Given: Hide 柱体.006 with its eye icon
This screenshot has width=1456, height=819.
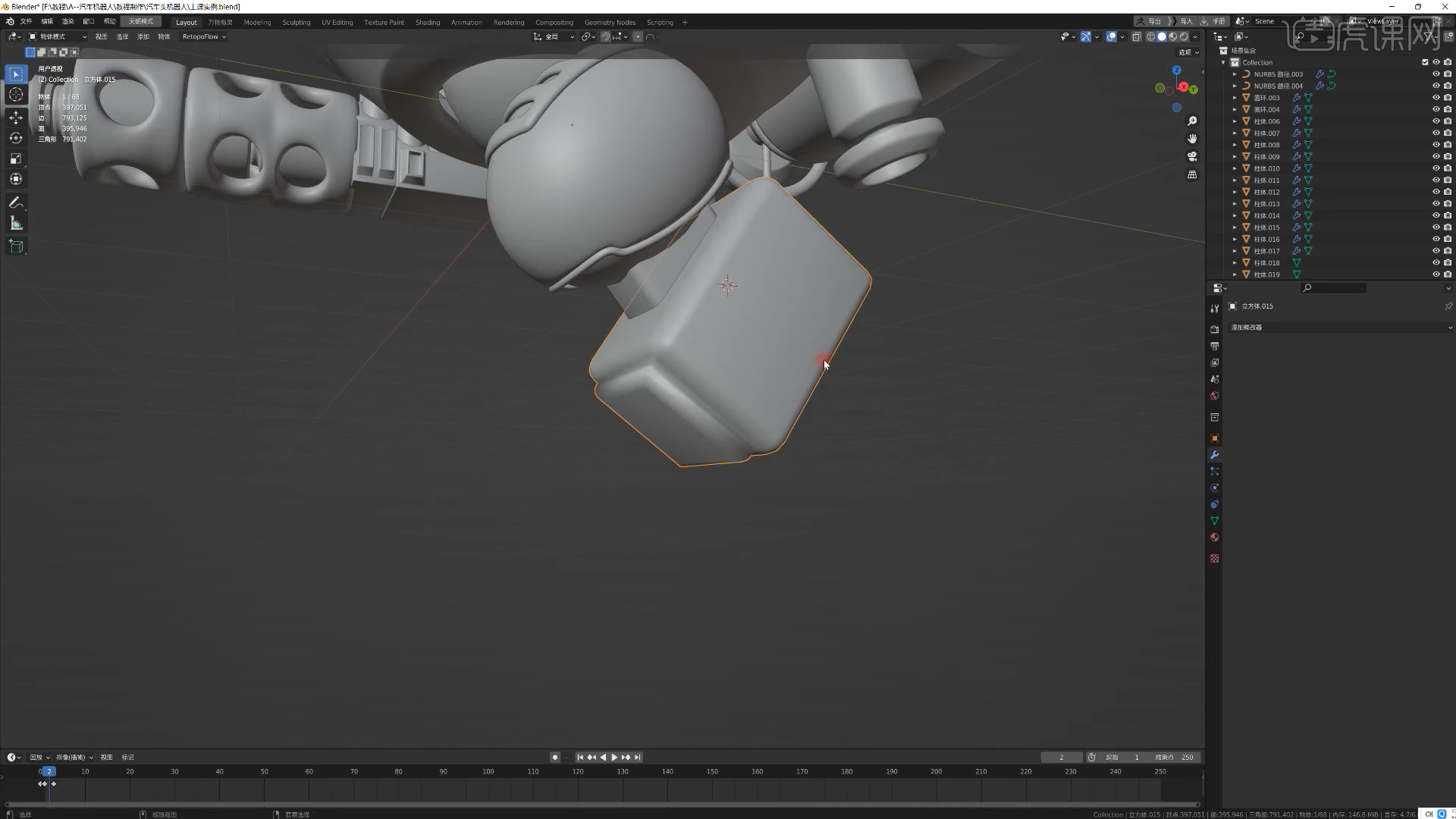Looking at the screenshot, I should pos(1436,121).
